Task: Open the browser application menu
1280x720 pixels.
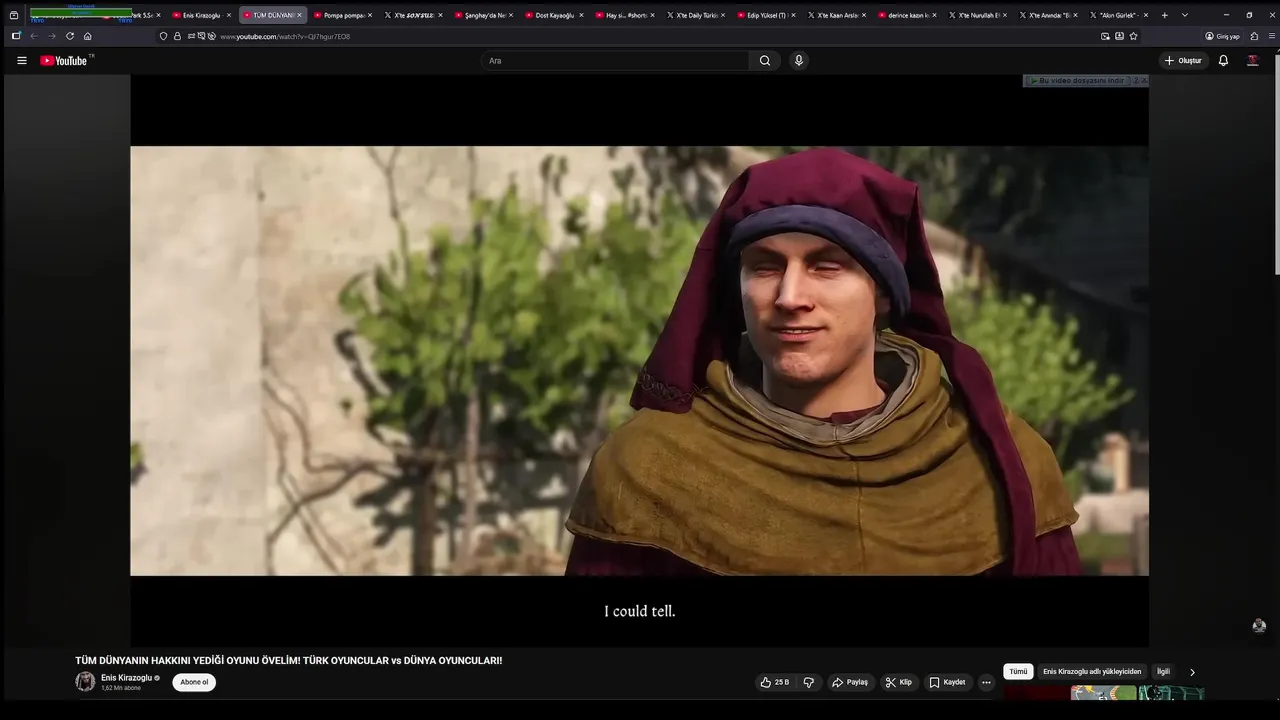Action: 1271,36
